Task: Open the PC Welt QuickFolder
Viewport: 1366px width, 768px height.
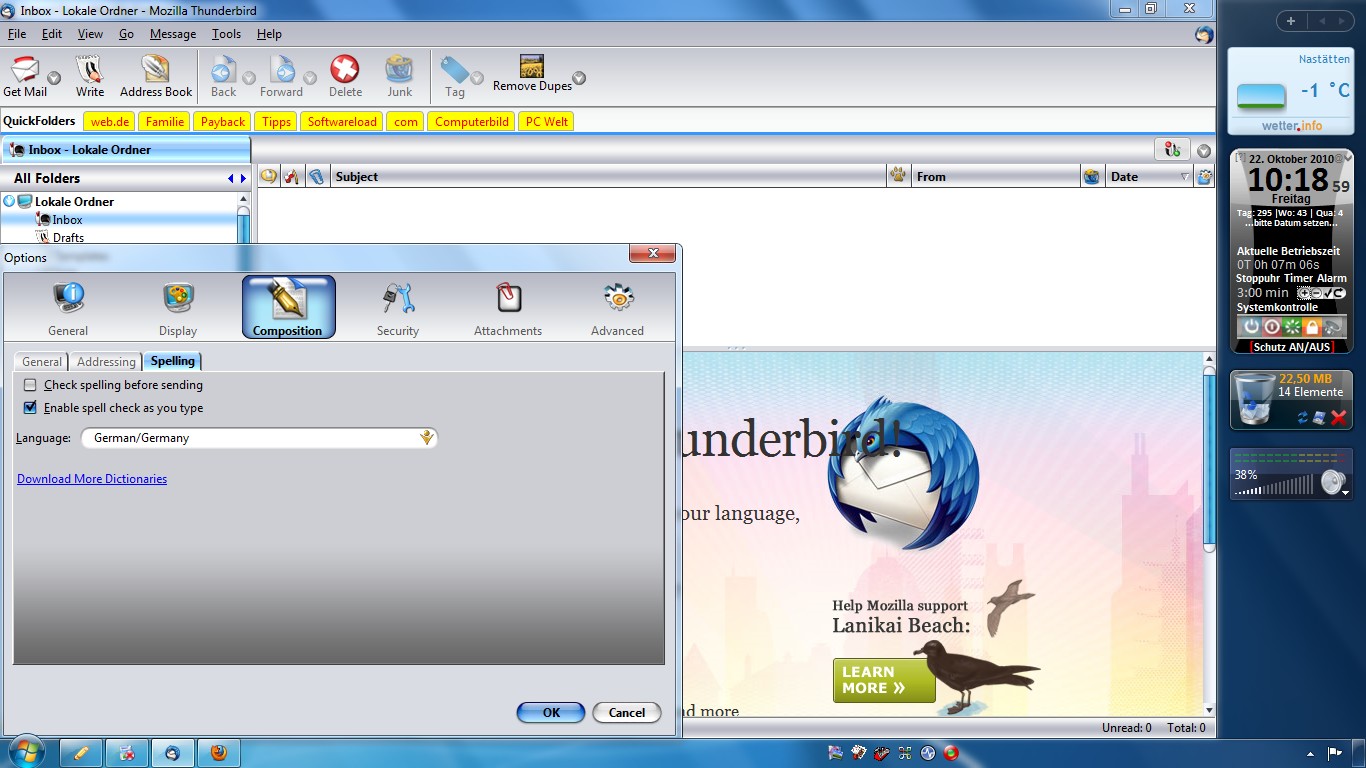Action: 547,122
